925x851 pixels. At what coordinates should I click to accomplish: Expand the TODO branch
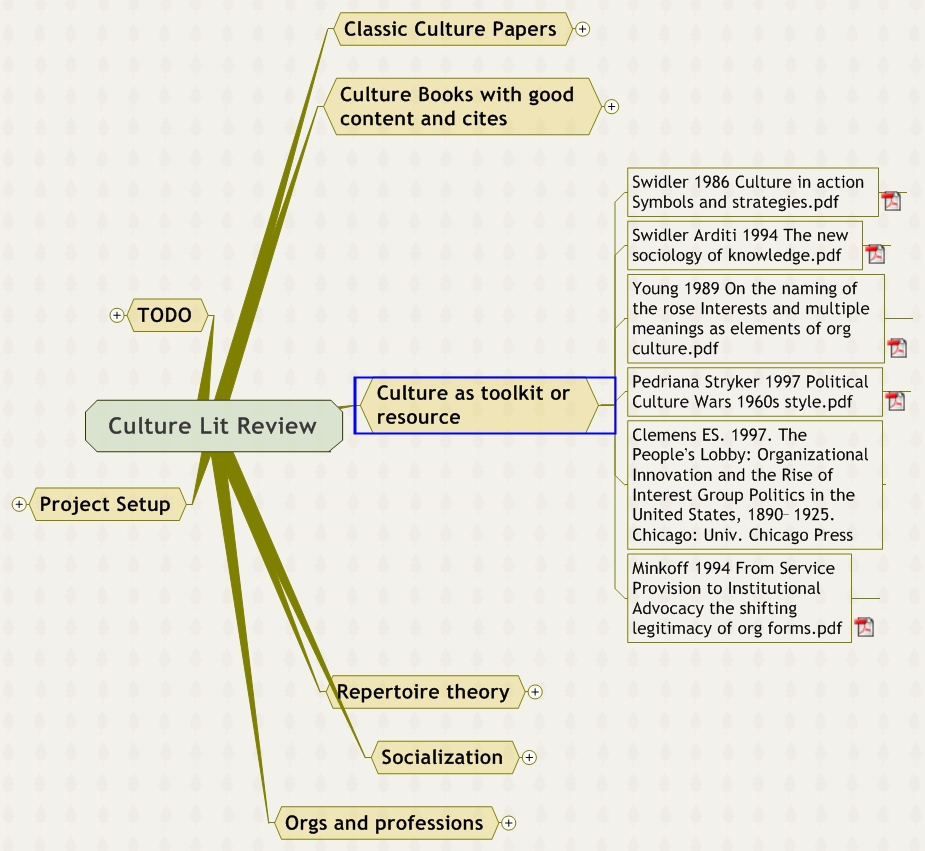[x=117, y=316]
